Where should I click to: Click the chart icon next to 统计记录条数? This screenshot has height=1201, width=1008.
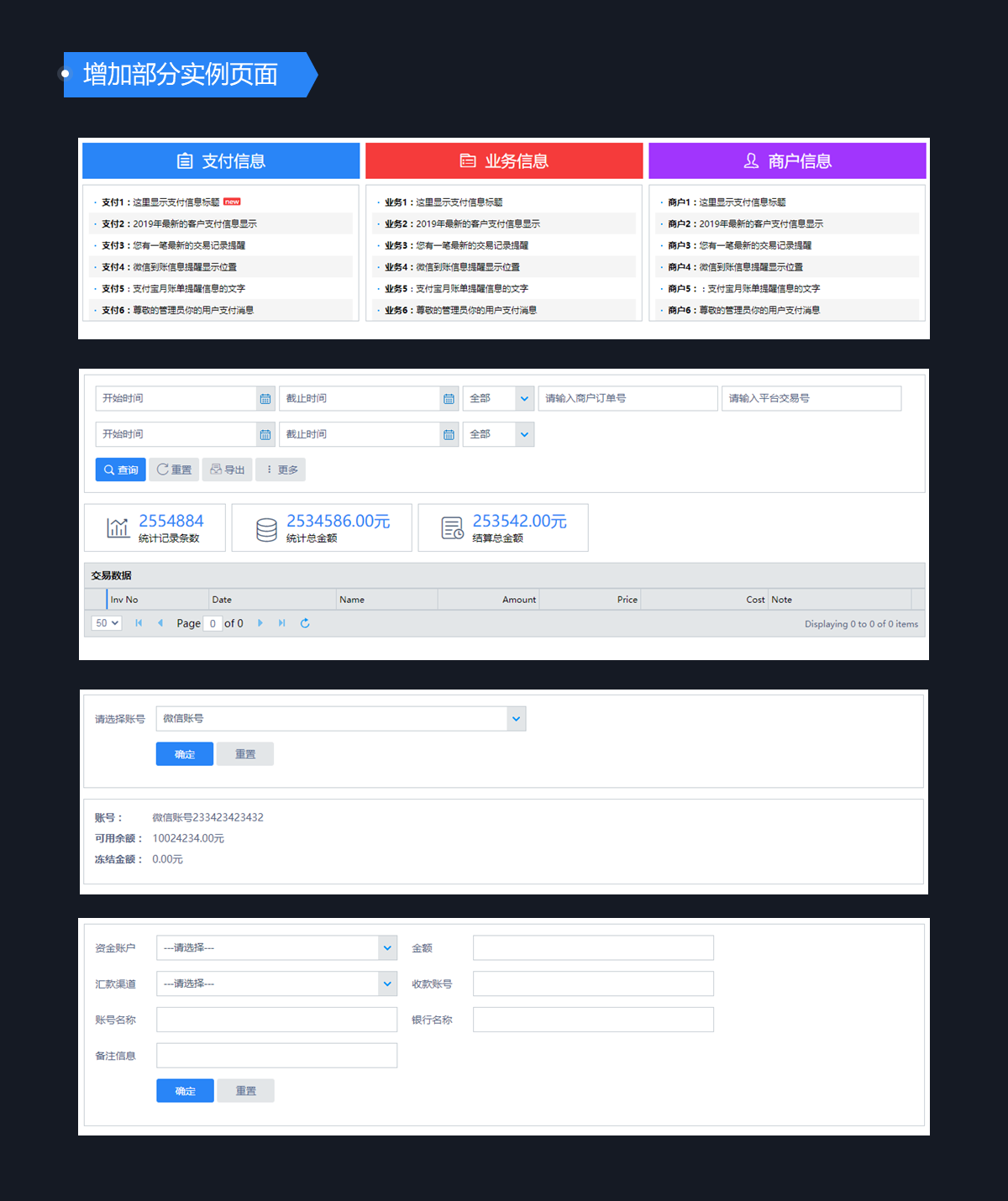click(x=117, y=527)
